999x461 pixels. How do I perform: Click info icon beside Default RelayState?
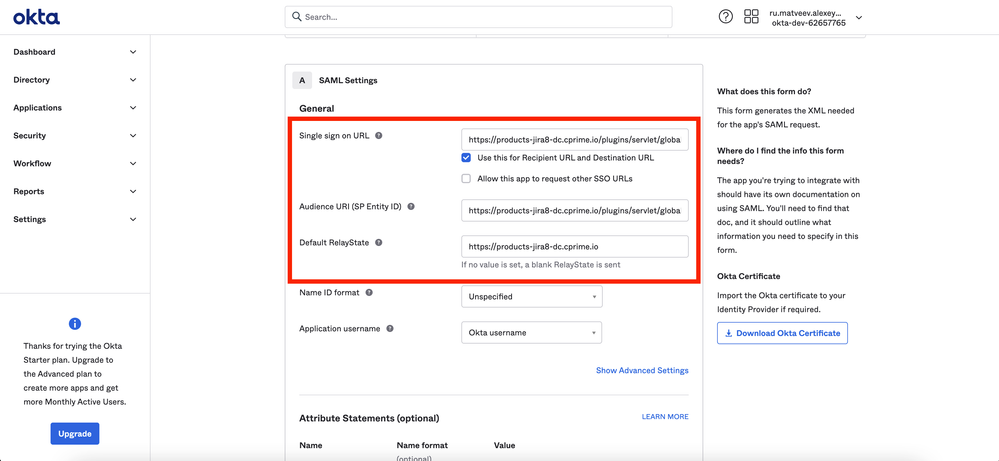coord(379,243)
